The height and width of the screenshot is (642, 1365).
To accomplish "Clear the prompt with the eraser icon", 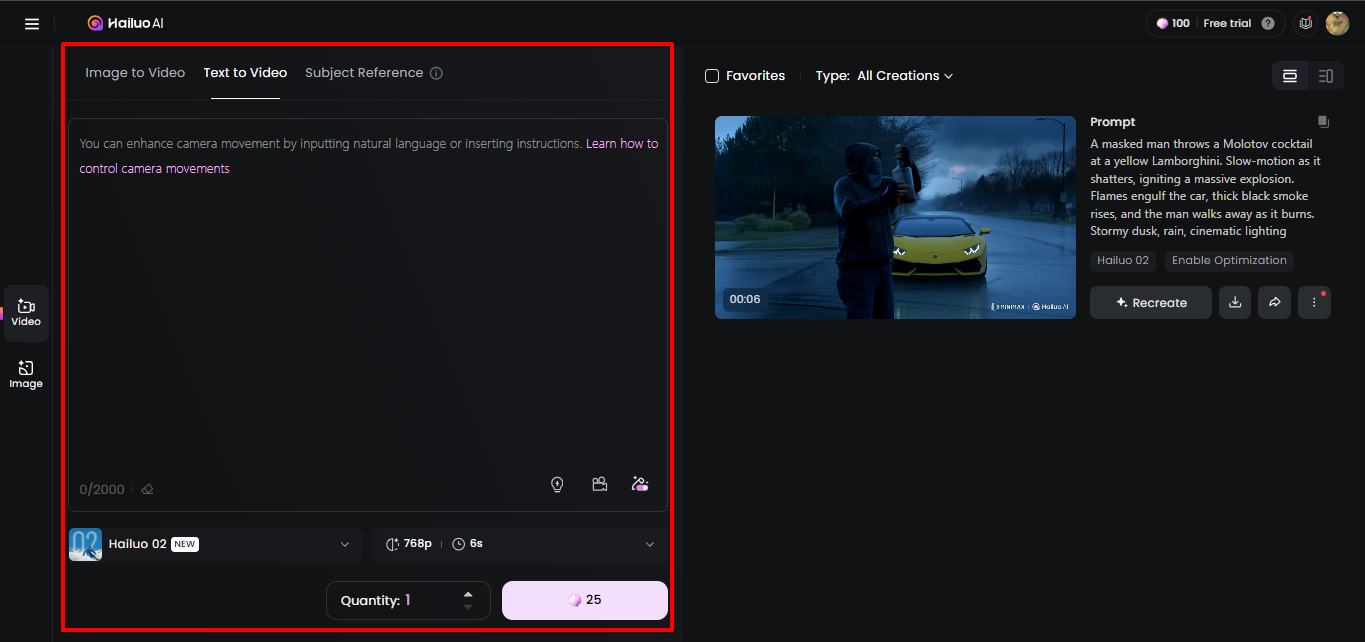I will point(147,489).
